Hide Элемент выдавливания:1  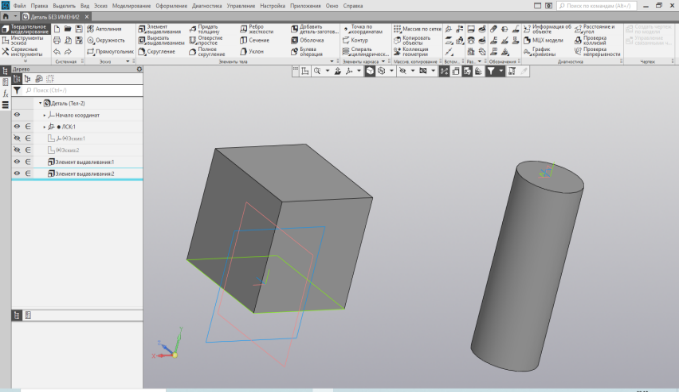[x=17, y=162]
